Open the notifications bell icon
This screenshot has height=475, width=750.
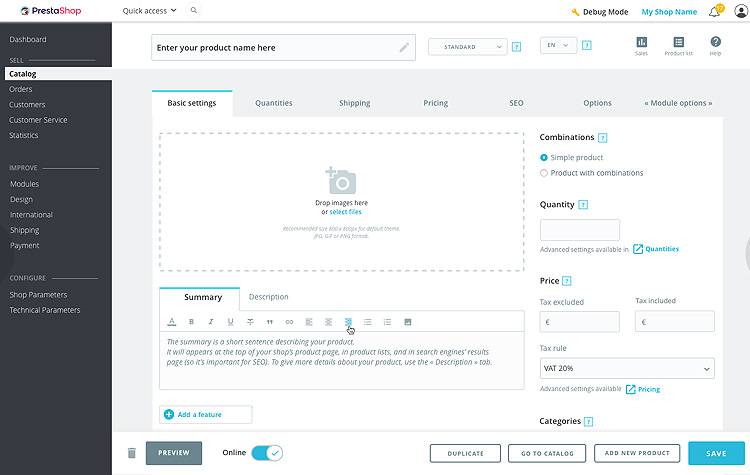(715, 11)
